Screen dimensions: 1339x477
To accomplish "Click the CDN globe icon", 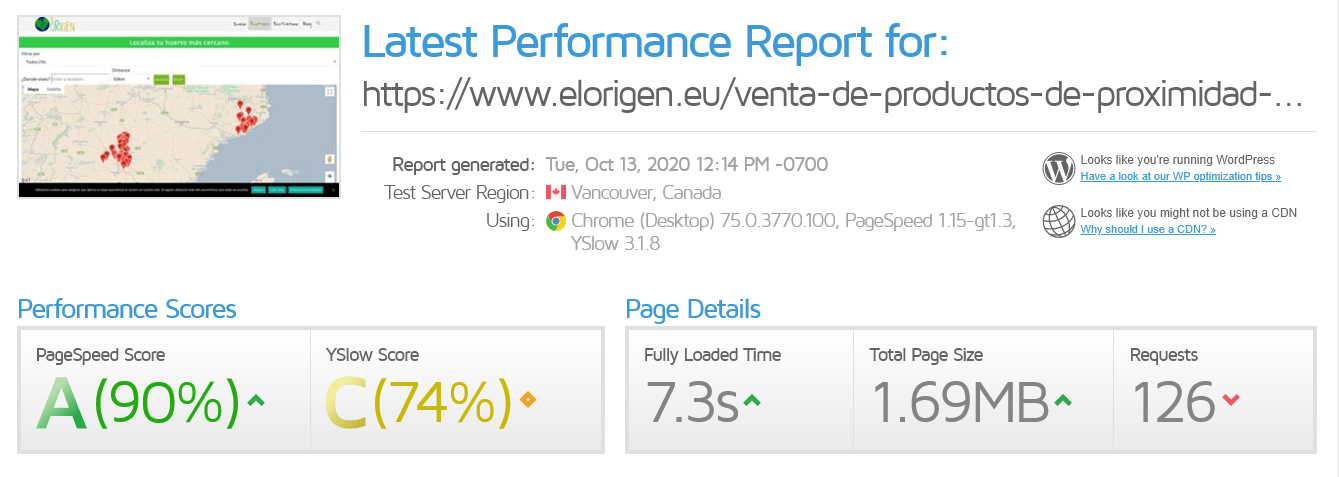I will tap(1058, 221).
